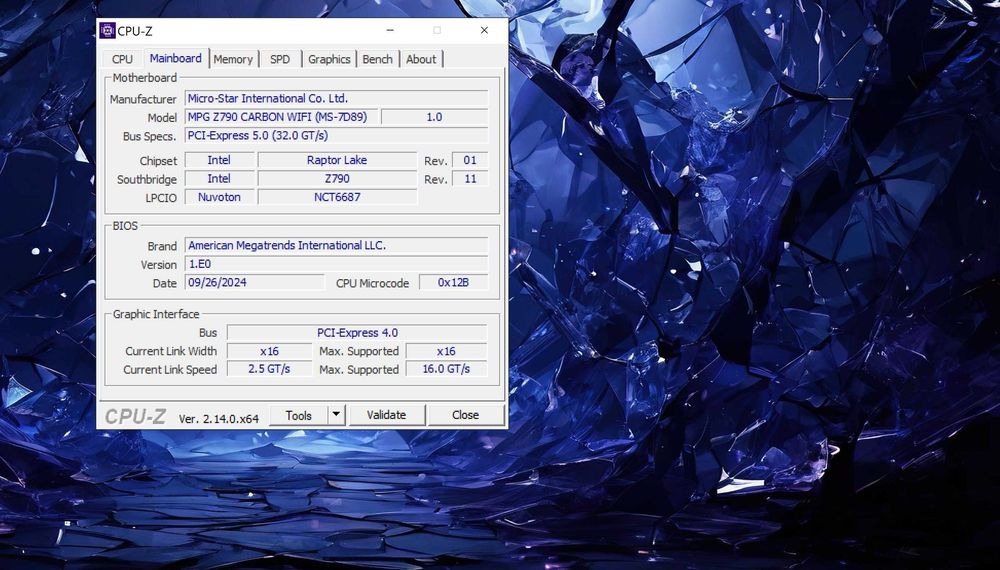Switch to the CPU tab
Viewport: 1000px width, 570px height.
[x=122, y=59]
